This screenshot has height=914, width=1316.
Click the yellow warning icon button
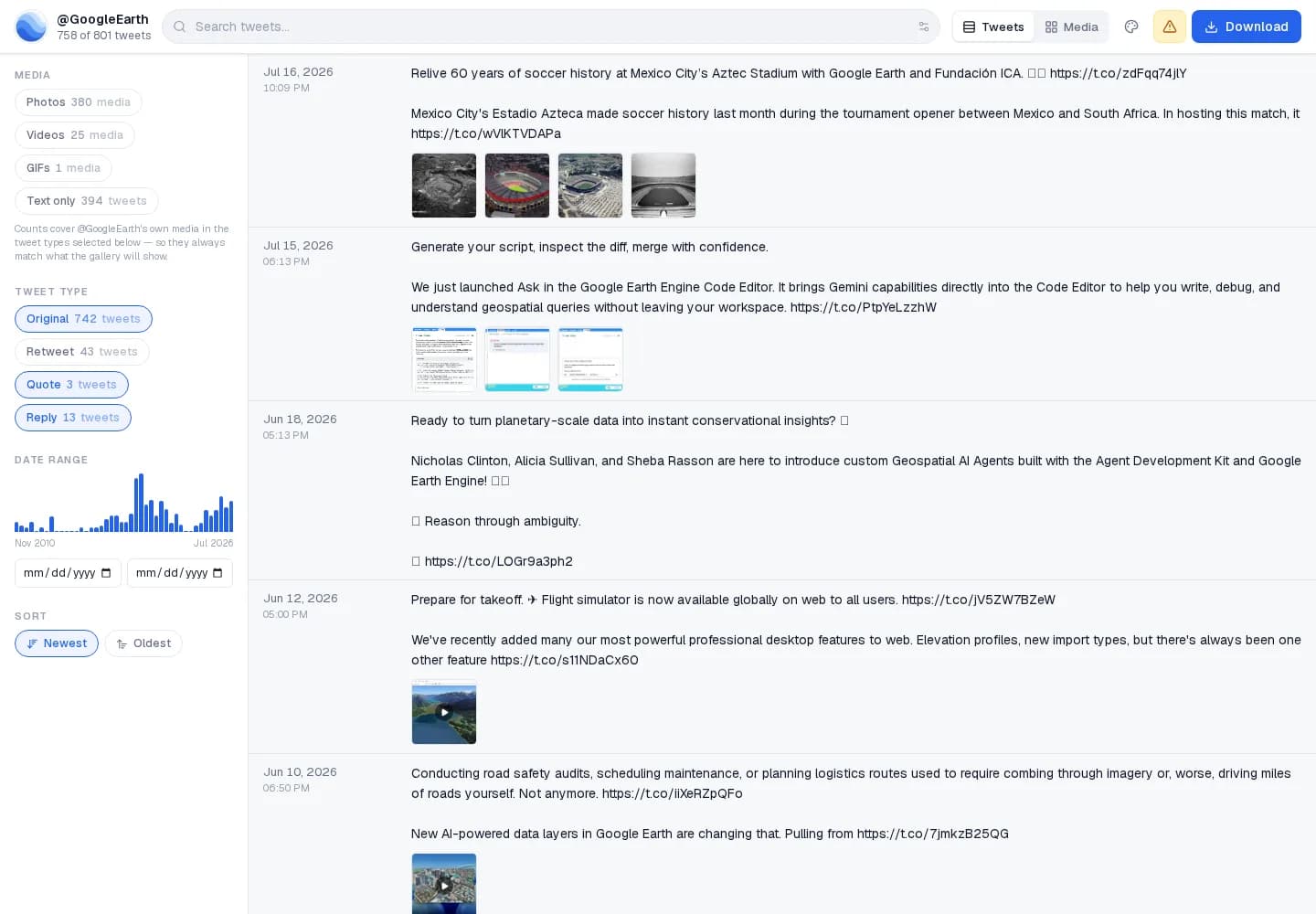[1170, 27]
